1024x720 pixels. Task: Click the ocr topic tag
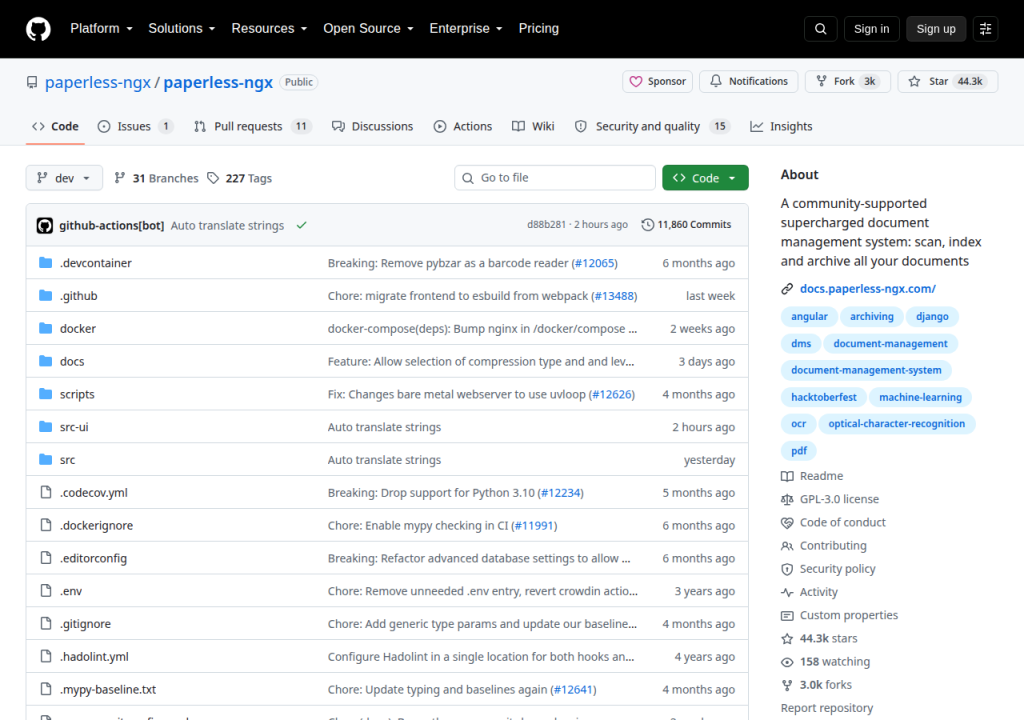[x=798, y=424]
